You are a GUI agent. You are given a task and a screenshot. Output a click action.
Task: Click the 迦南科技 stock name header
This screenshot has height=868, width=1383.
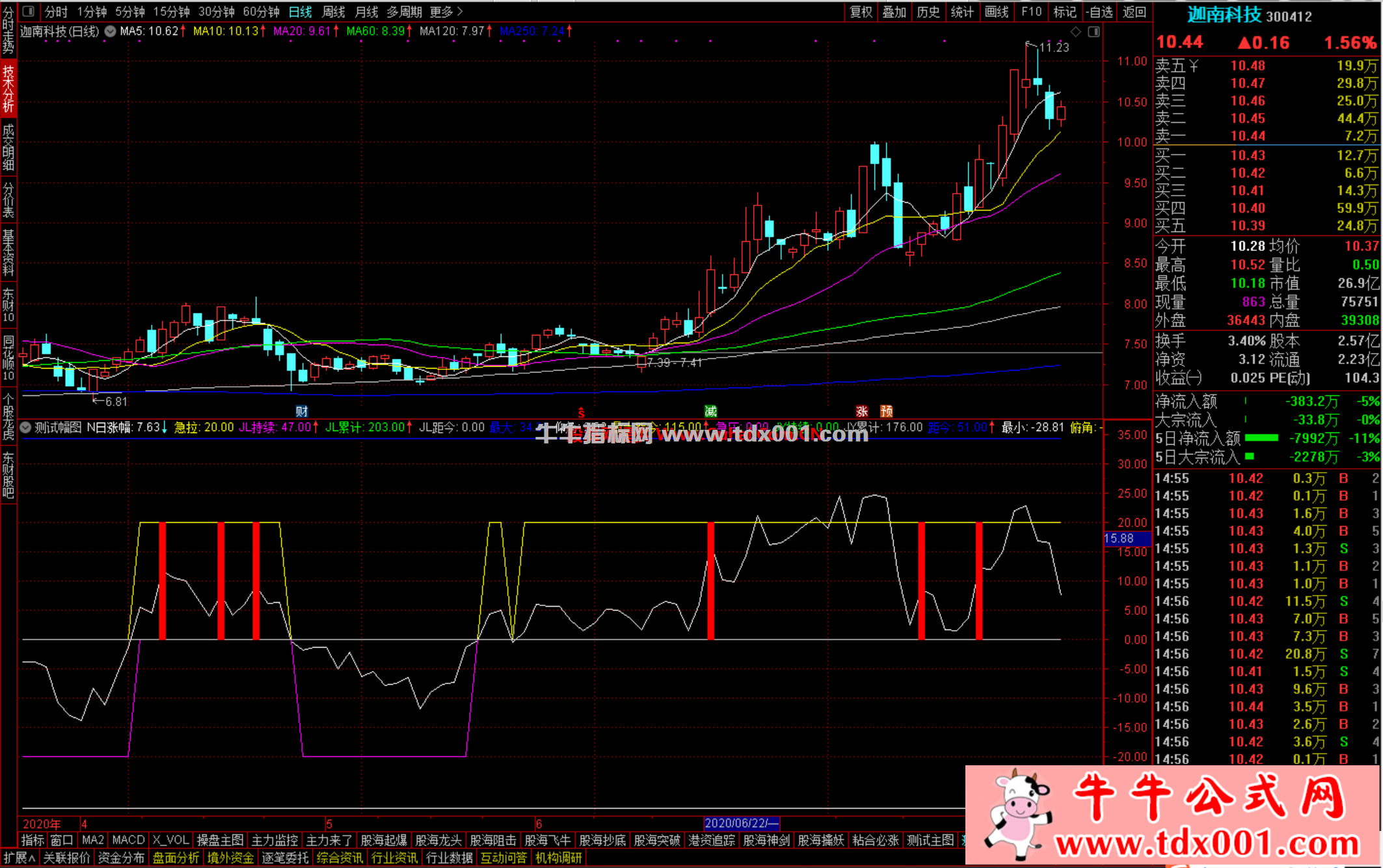pyautogui.click(x=1224, y=14)
